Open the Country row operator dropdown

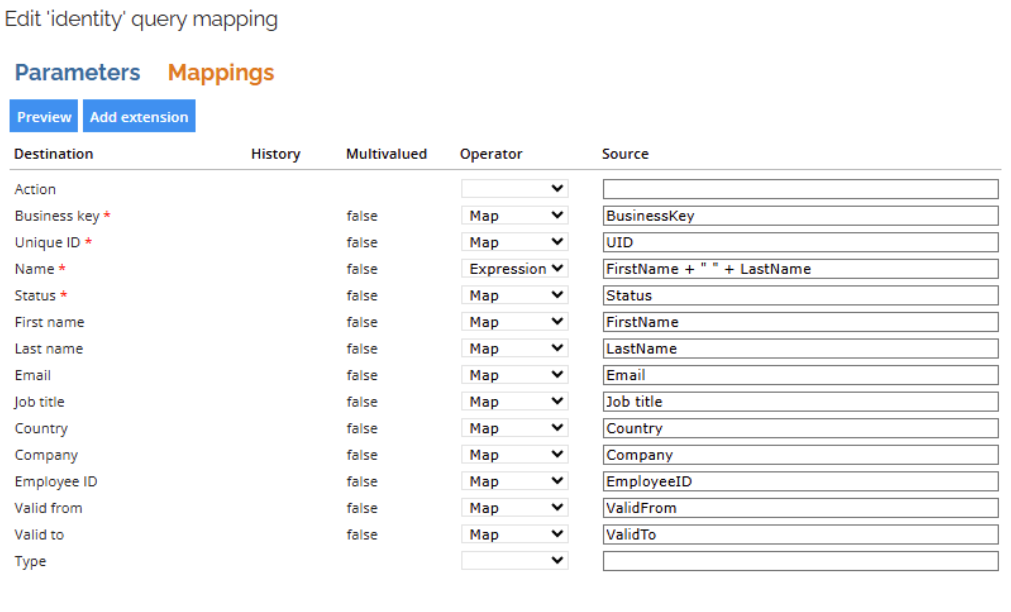515,428
